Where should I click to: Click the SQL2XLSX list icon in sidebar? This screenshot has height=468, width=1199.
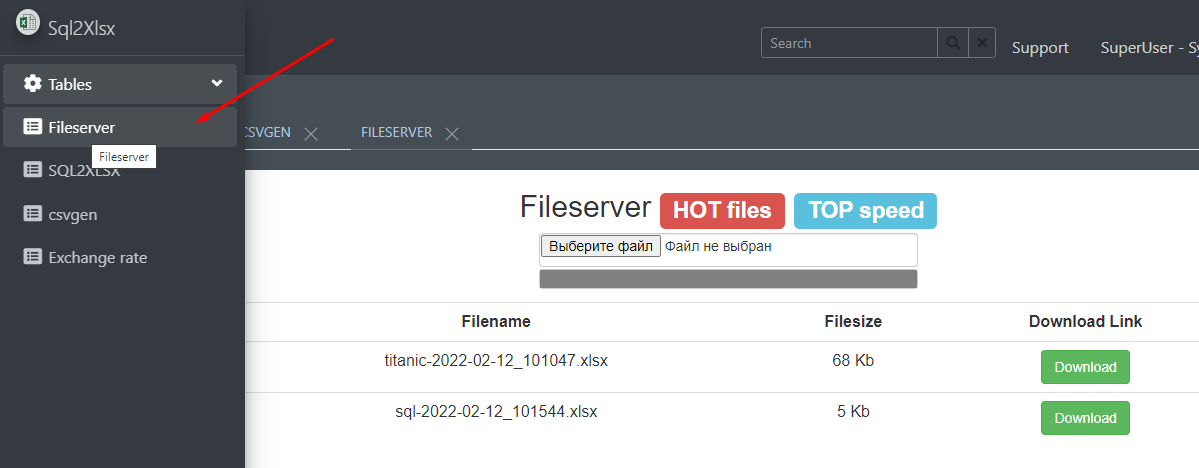33,170
